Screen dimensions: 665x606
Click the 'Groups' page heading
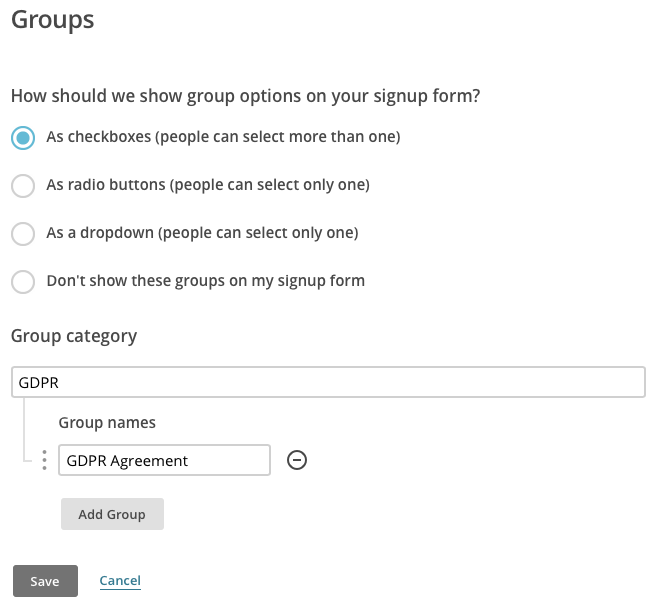[53, 20]
